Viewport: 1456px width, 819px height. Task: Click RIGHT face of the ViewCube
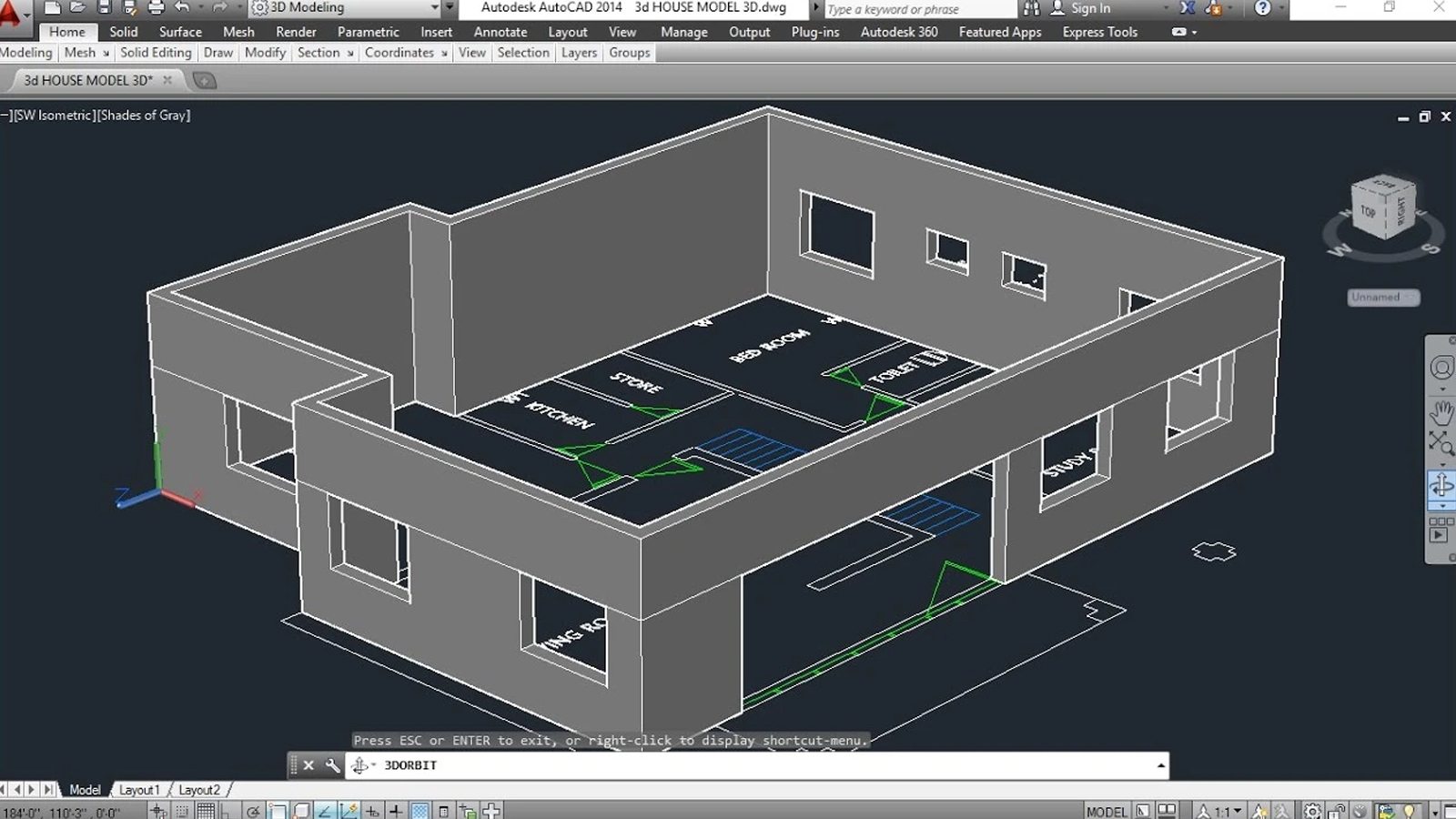point(1400,211)
